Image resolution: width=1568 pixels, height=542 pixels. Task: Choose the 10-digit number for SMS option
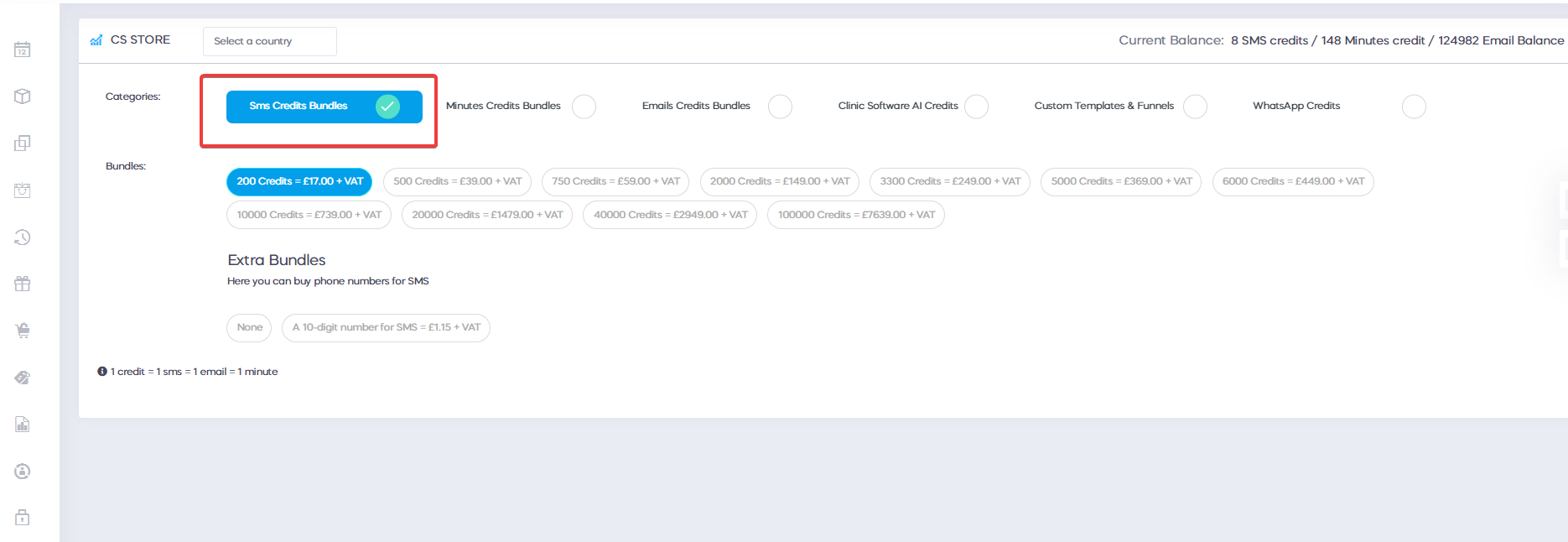[386, 327]
